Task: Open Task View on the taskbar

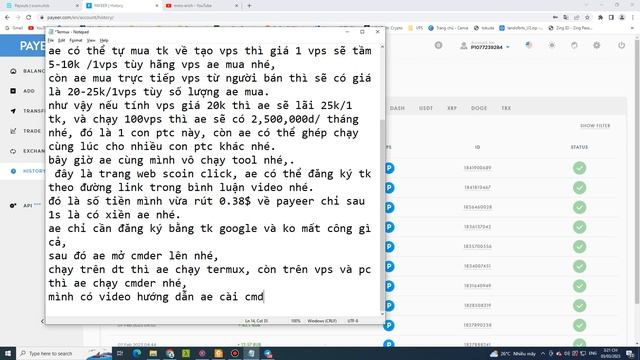Action: (x=120, y=353)
